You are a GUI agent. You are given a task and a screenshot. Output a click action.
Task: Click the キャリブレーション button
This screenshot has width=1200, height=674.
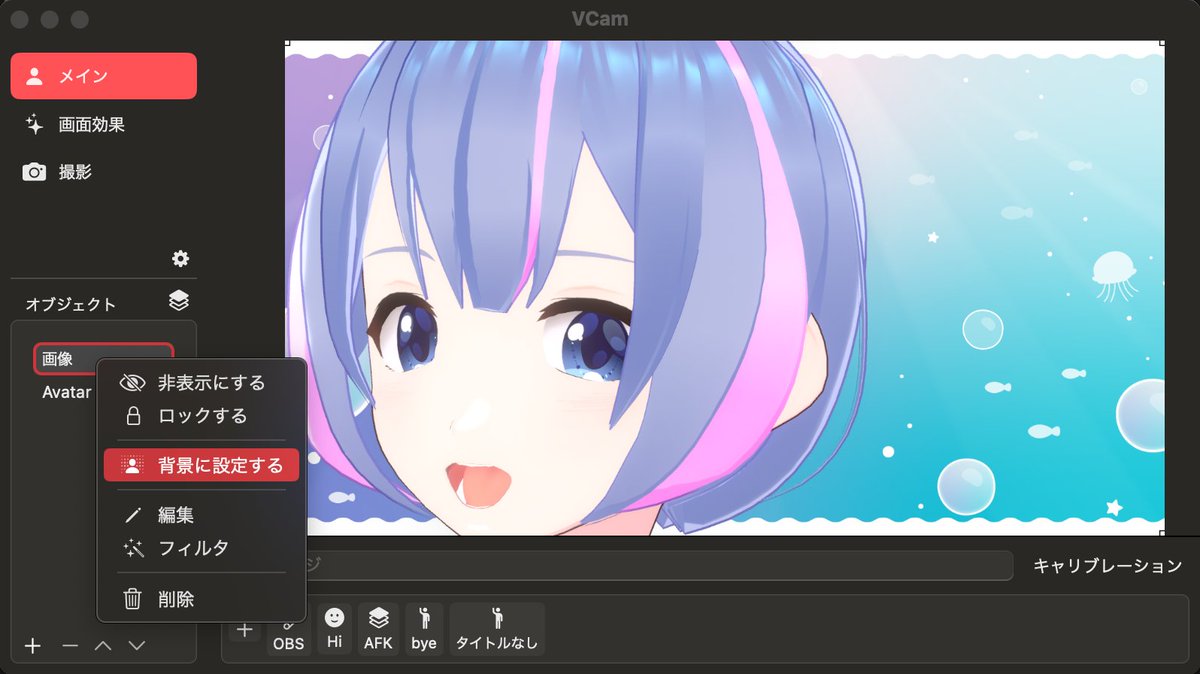1107,566
